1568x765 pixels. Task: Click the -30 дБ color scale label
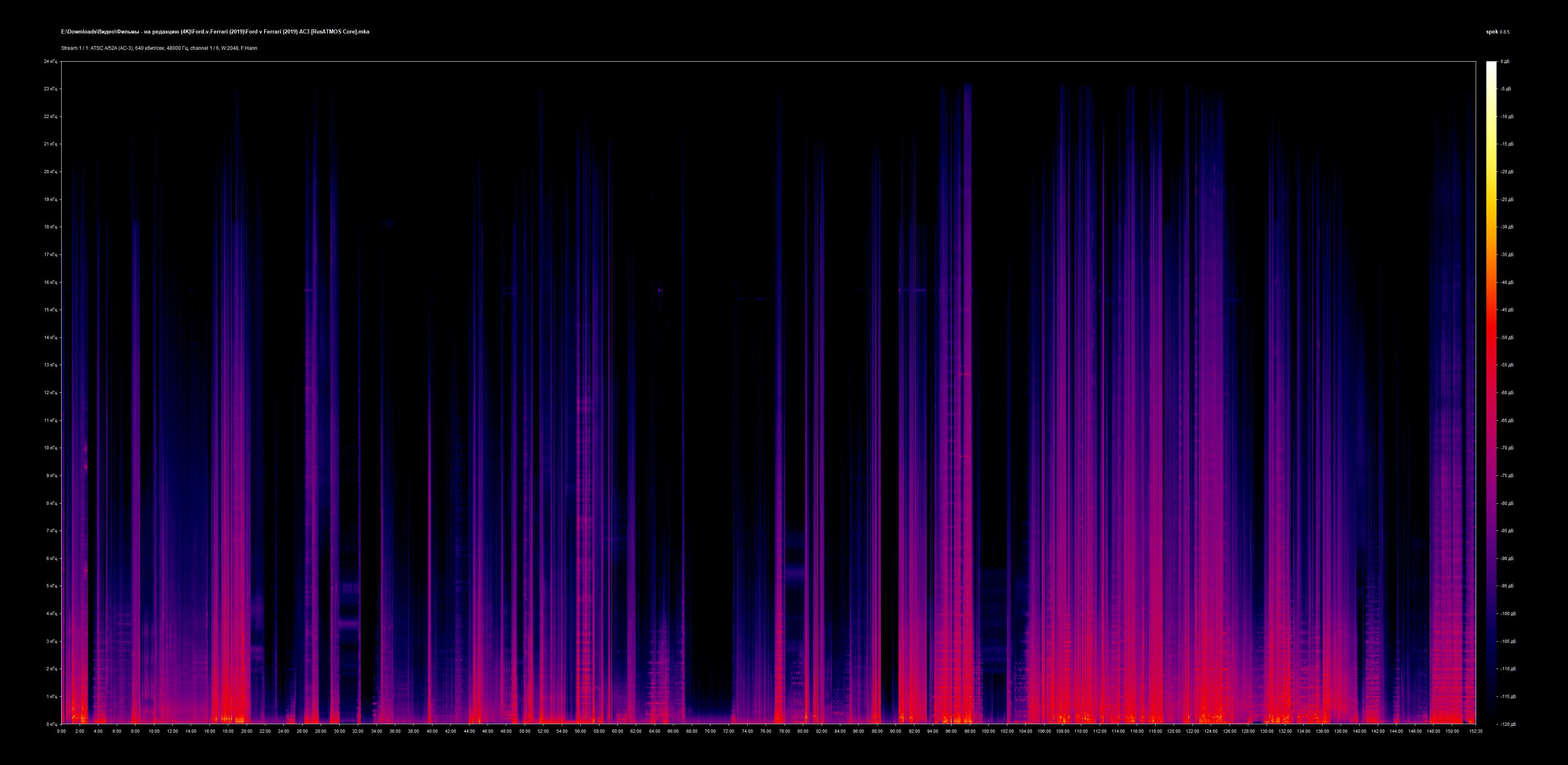click(x=1507, y=227)
